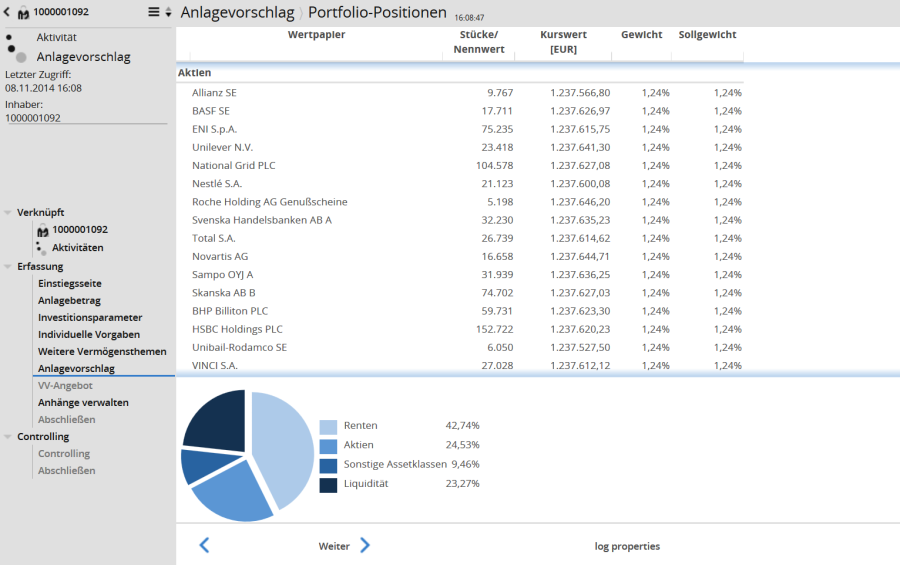Click the back arrow in top-left header
Screen dimensions: 900x565
[8, 12]
